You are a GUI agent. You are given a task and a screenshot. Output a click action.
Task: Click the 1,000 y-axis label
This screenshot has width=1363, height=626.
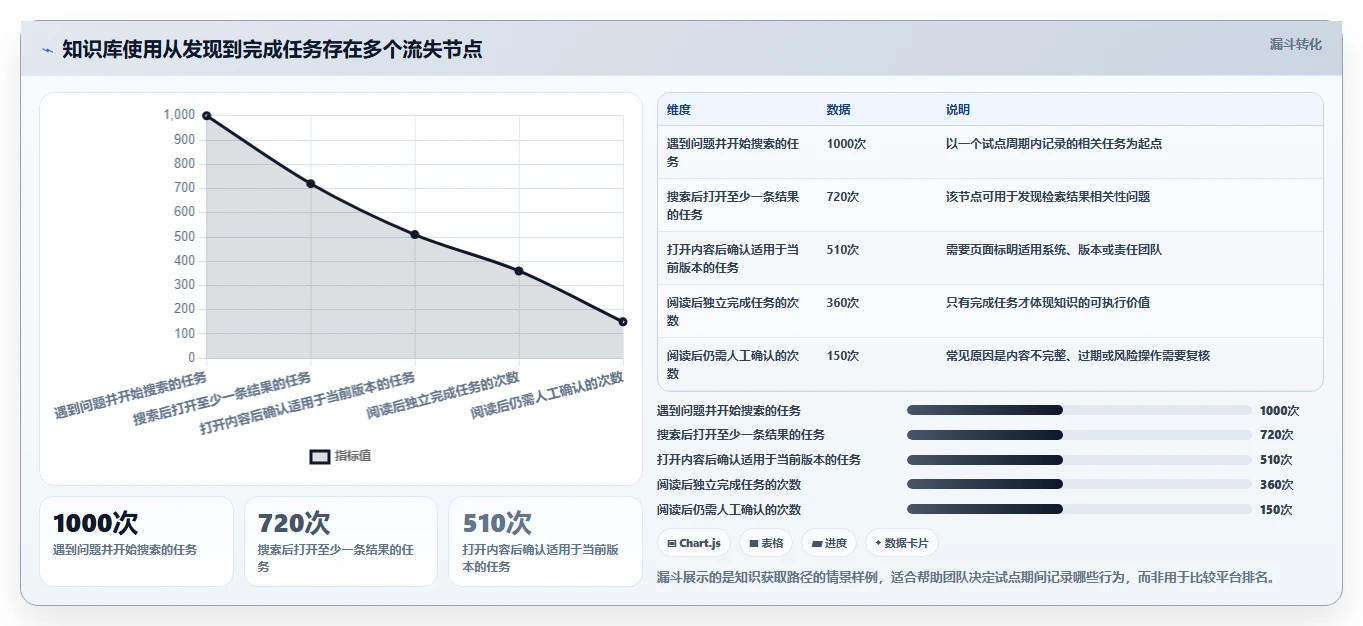pyautogui.click(x=179, y=115)
